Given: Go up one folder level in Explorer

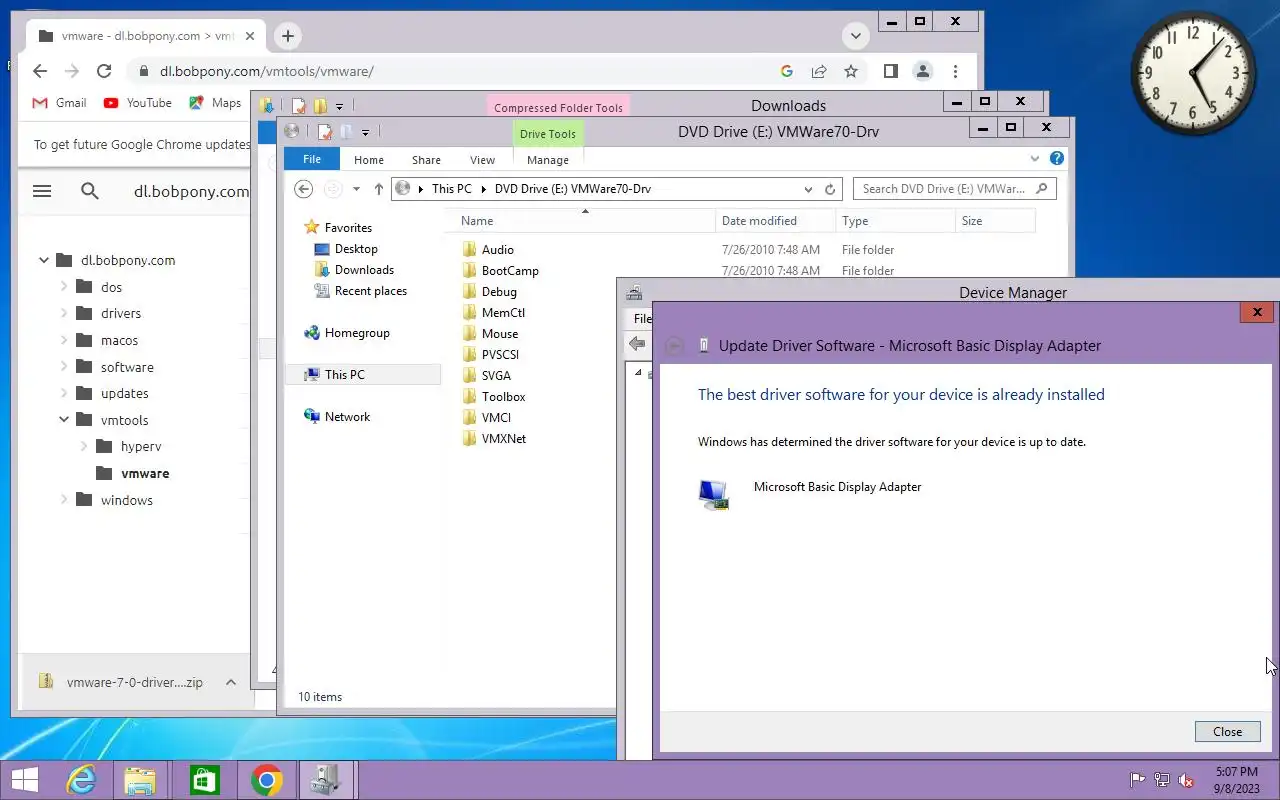Looking at the screenshot, I should click(378, 189).
